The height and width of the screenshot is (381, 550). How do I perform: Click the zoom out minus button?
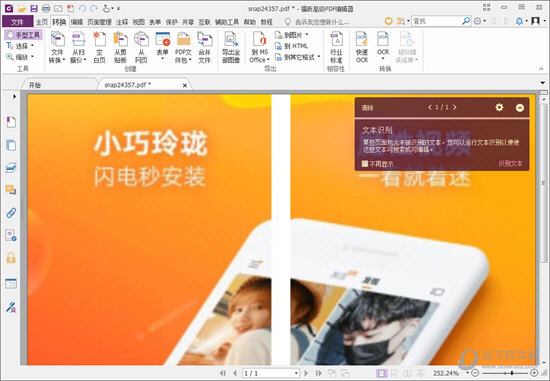pos(475,373)
